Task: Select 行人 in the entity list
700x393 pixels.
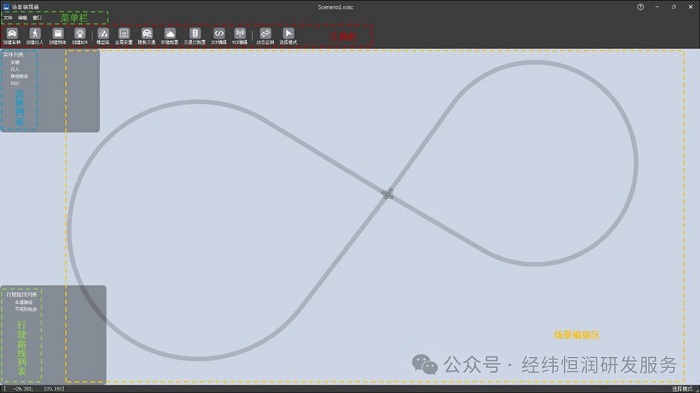Action: click(x=15, y=69)
